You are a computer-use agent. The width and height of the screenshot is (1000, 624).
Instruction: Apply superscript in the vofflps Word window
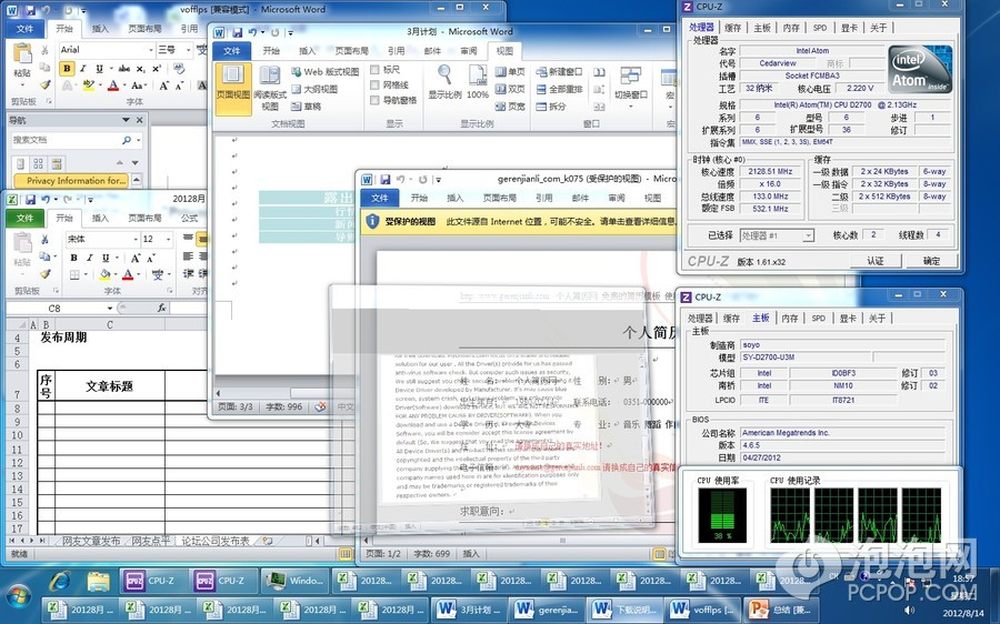157,69
